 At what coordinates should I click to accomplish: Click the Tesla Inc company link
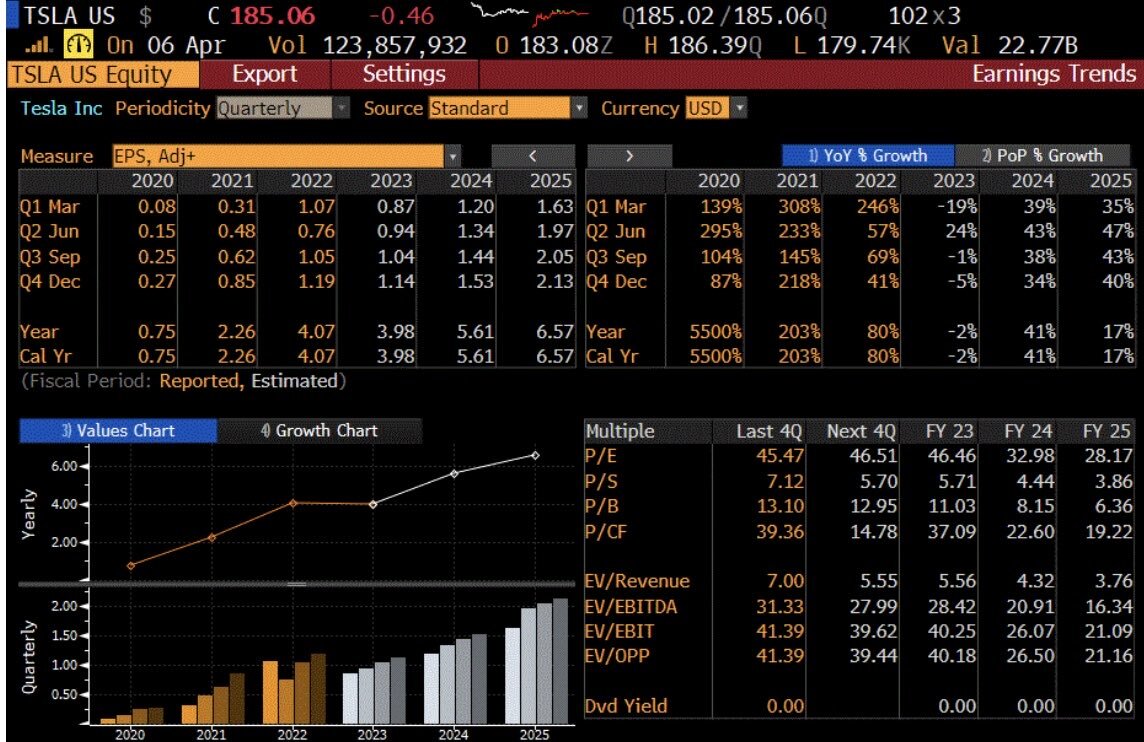point(61,109)
